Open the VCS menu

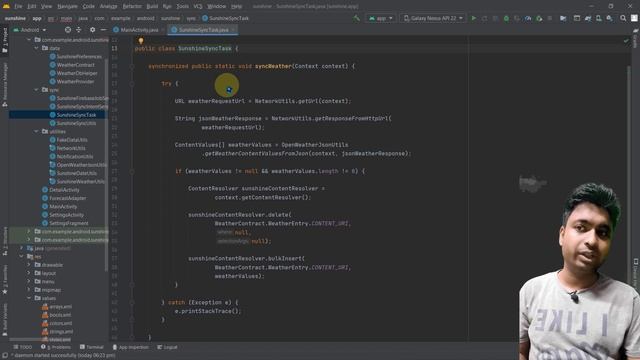tap(198, 6)
